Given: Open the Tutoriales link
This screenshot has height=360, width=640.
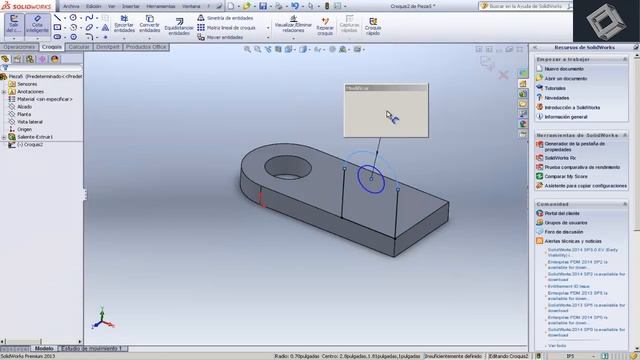Looking at the screenshot, I should point(555,88).
